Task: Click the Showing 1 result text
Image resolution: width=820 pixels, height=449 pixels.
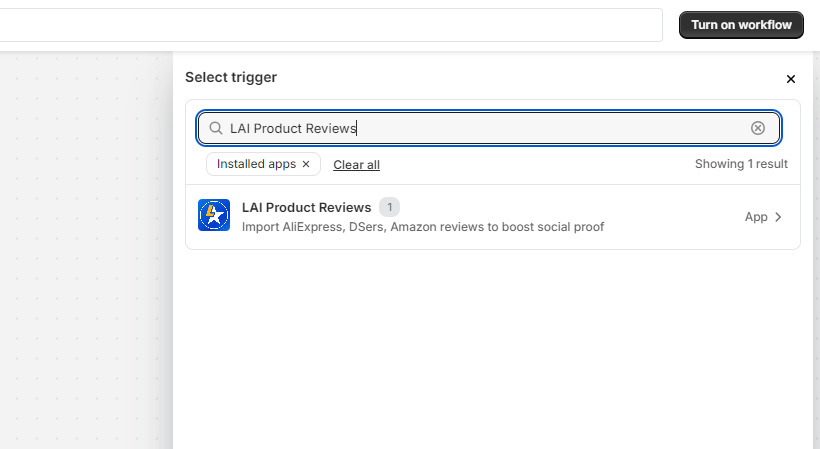Action: (x=741, y=164)
